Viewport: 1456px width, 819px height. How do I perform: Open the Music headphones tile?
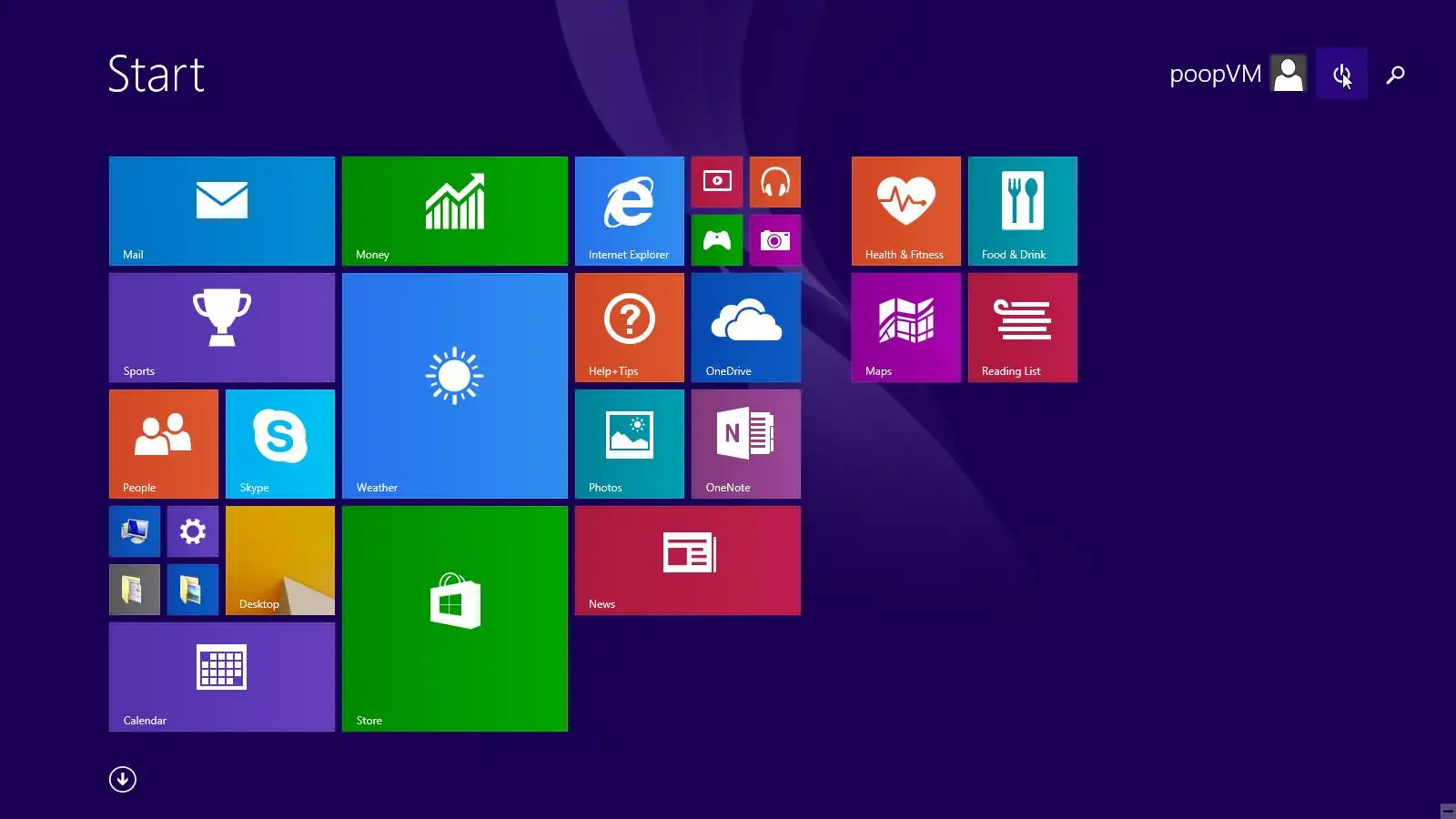(775, 182)
